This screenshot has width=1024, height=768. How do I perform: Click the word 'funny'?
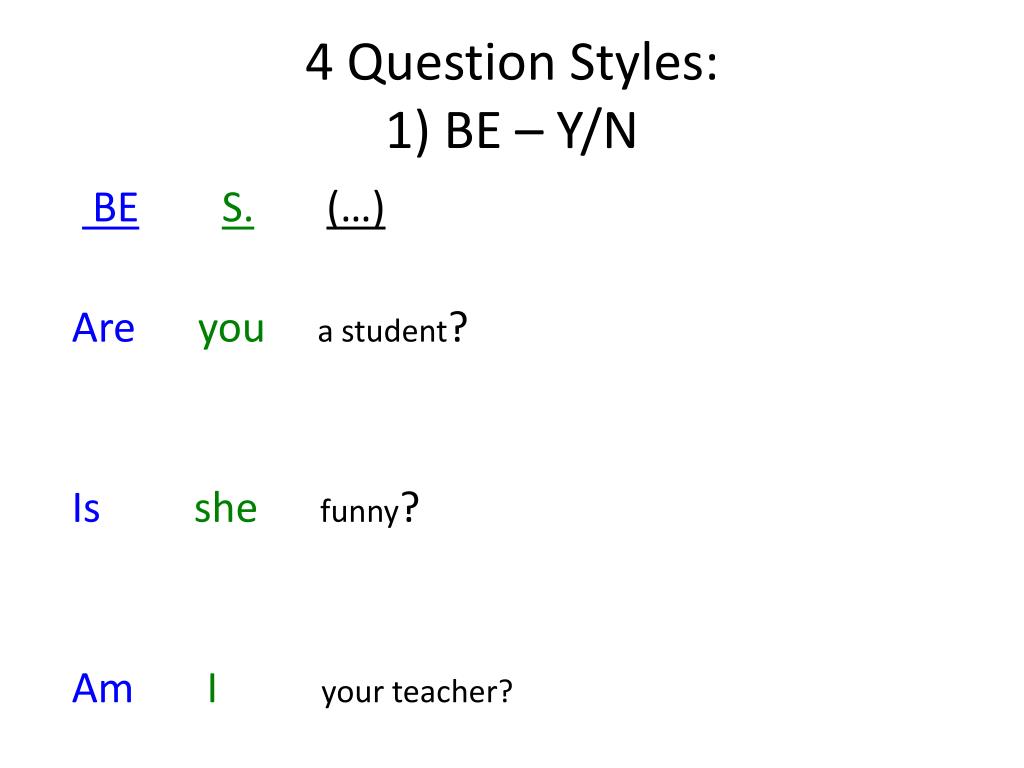point(359,512)
